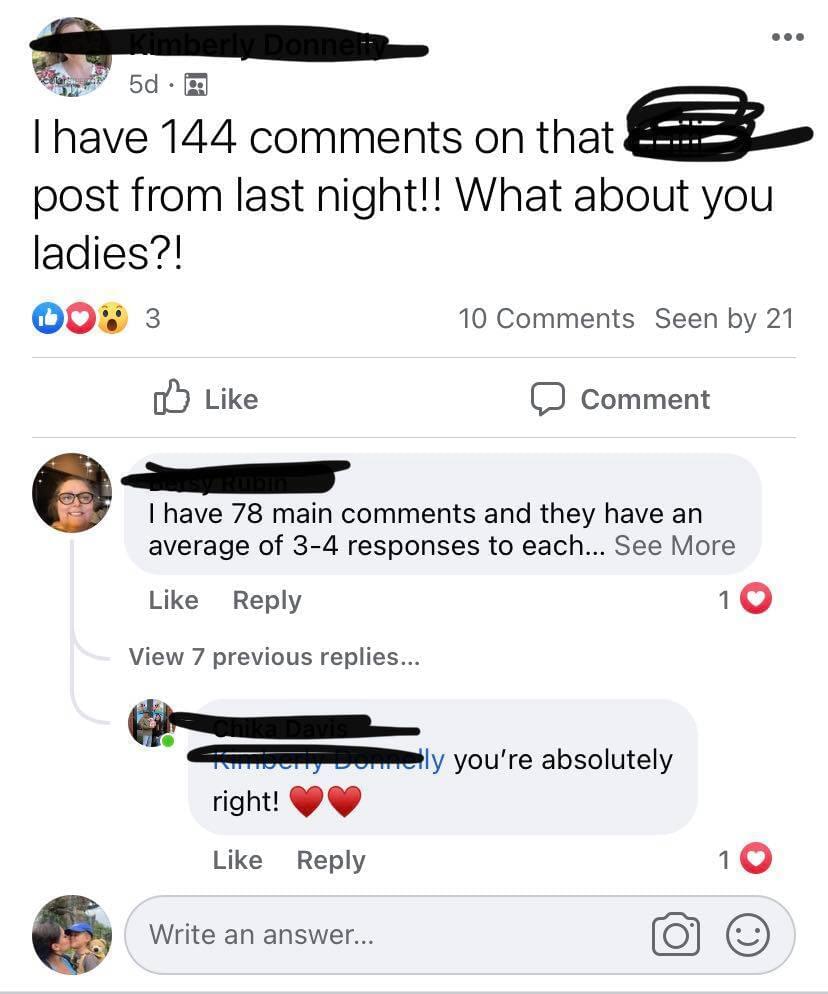Like the 78 main comments comment
The height and width of the screenshot is (994, 828).
173,600
